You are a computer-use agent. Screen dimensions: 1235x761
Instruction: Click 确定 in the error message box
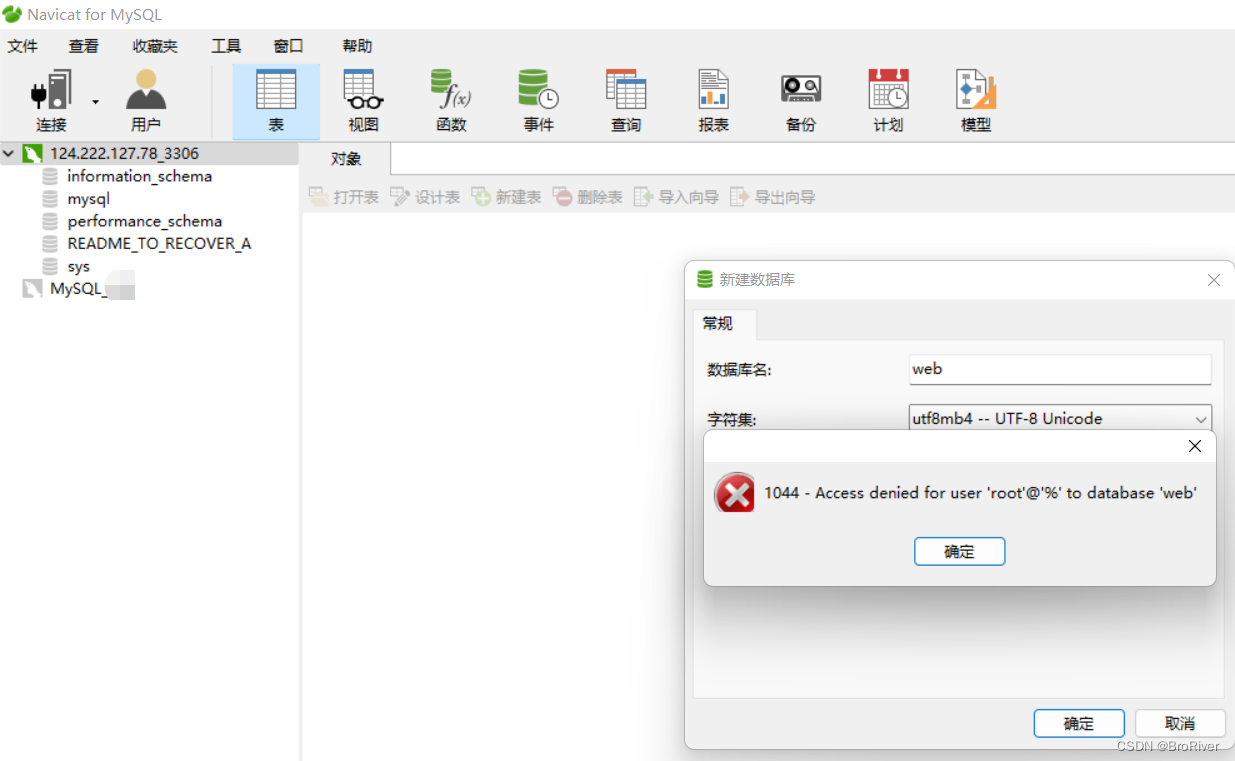pyautogui.click(x=959, y=552)
